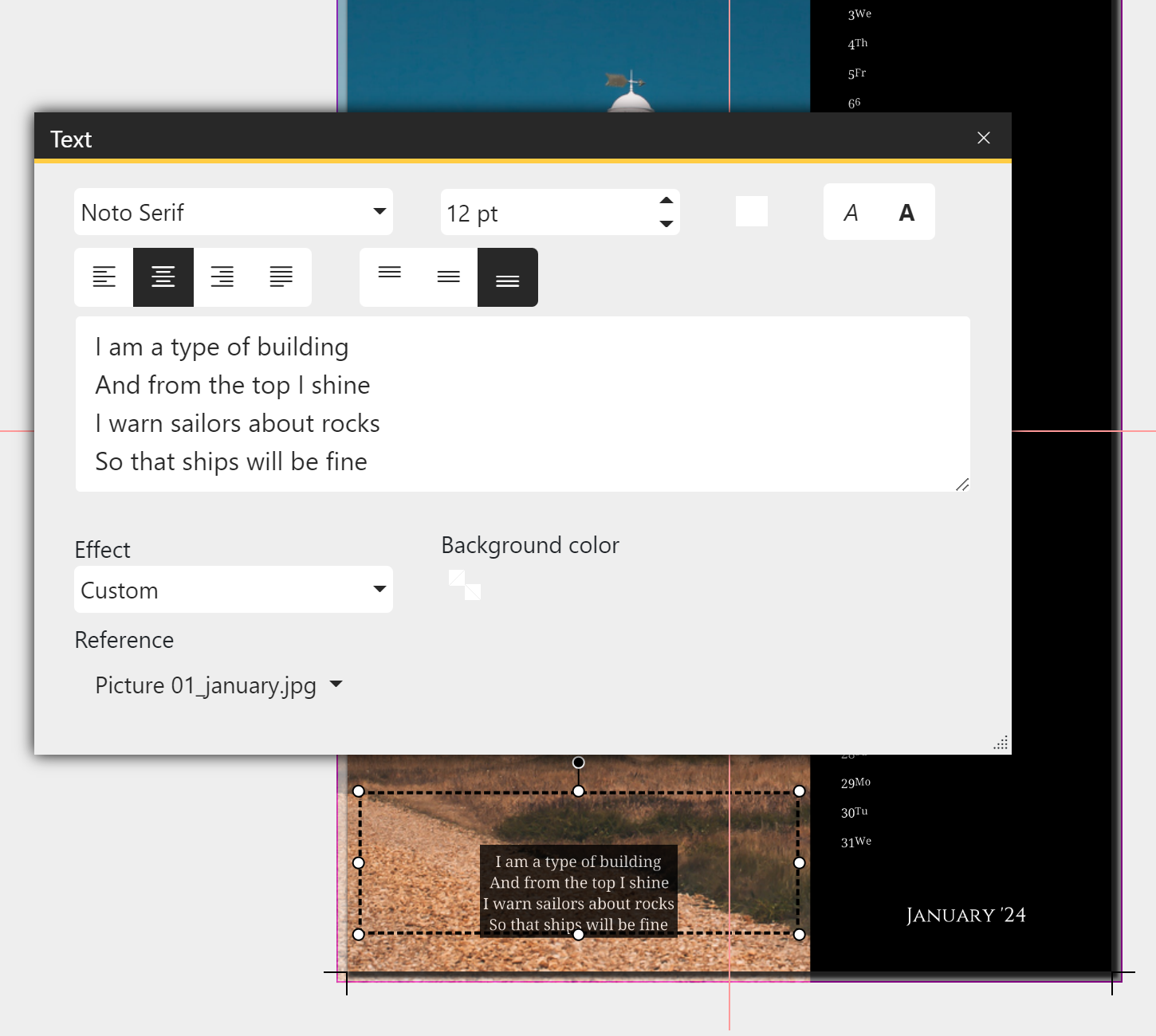Close the Text dialog
1156x1036 pixels.
(983, 137)
